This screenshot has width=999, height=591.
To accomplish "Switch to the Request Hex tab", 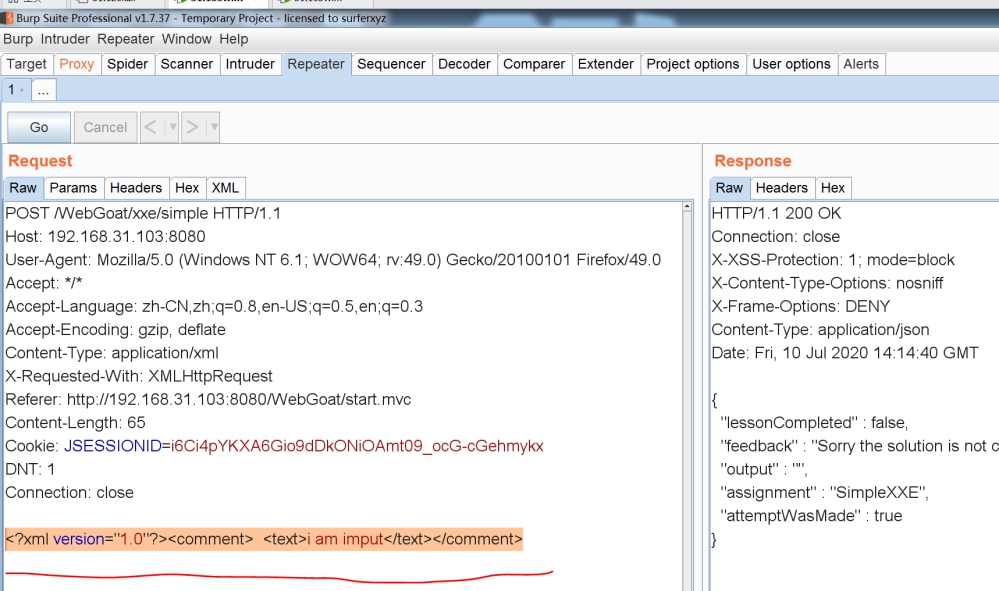I will click(x=187, y=188).
